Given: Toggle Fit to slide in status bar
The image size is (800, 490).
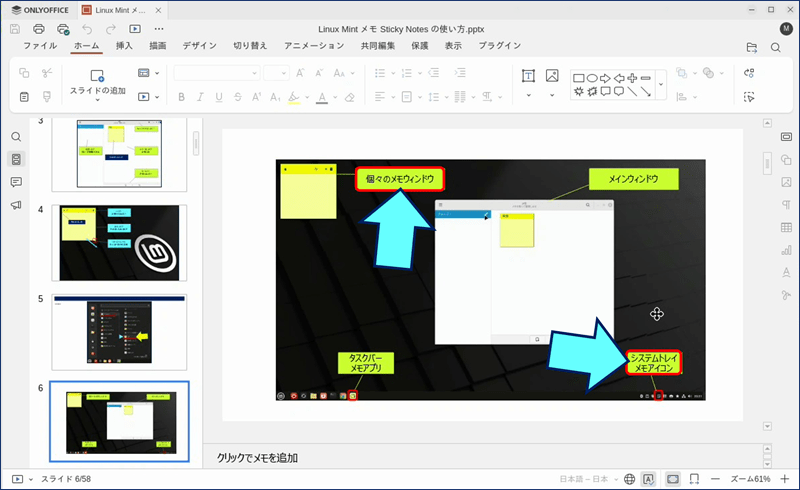Looking at the screenshot, I should click(x=673, y=479).
